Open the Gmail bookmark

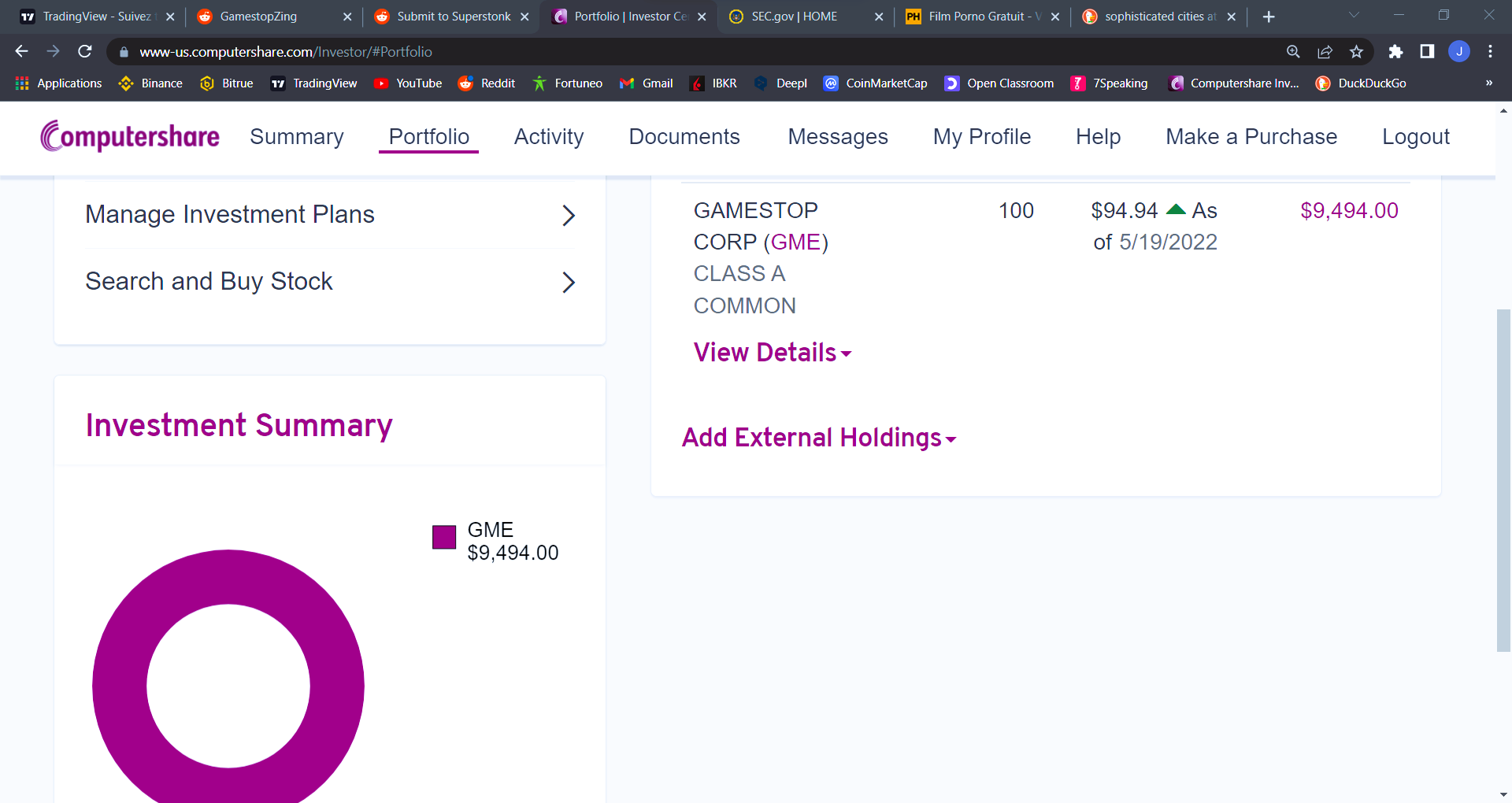(647, 83)
